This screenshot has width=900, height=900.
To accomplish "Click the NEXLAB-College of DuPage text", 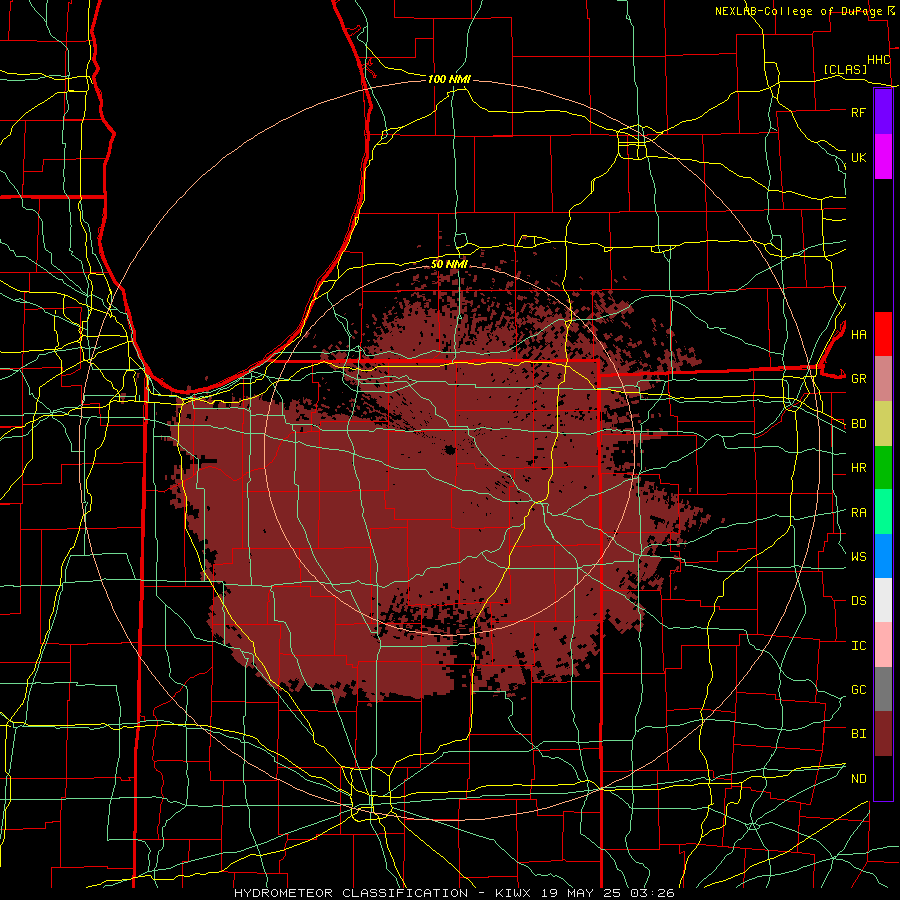I will click(x=798, y=11).
